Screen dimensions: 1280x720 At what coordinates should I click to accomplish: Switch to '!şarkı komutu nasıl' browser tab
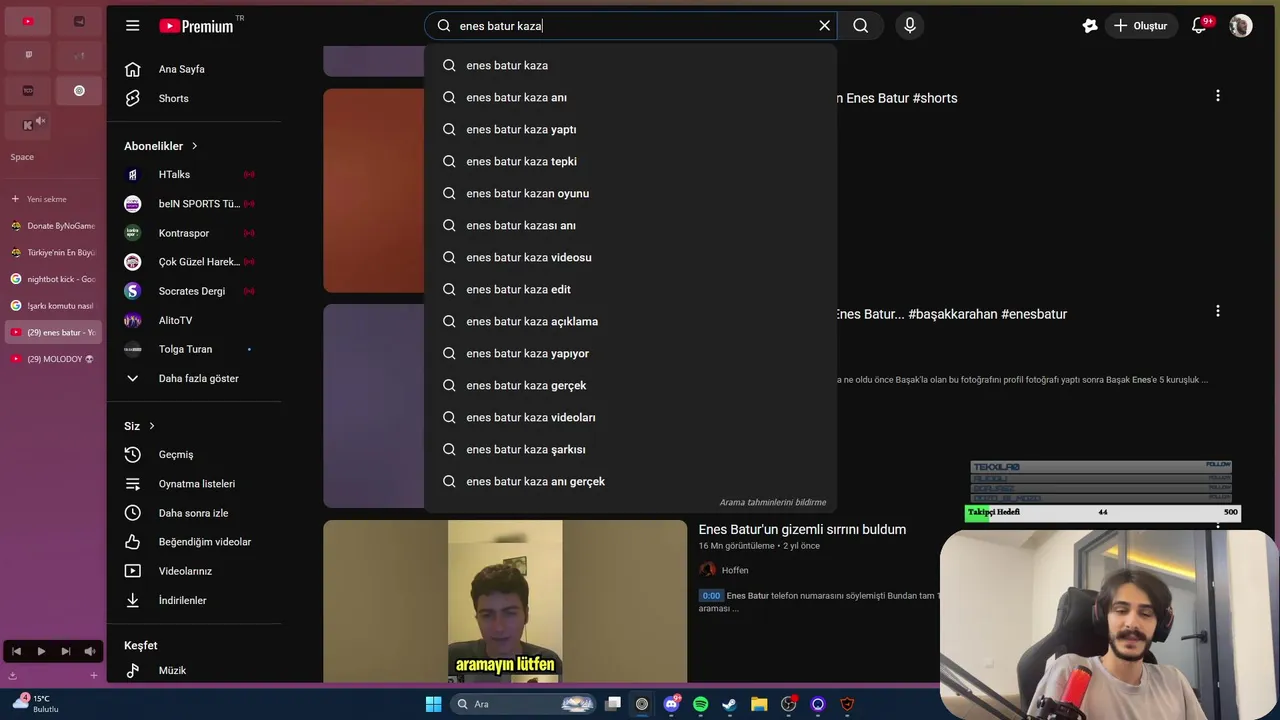point(53,306)
